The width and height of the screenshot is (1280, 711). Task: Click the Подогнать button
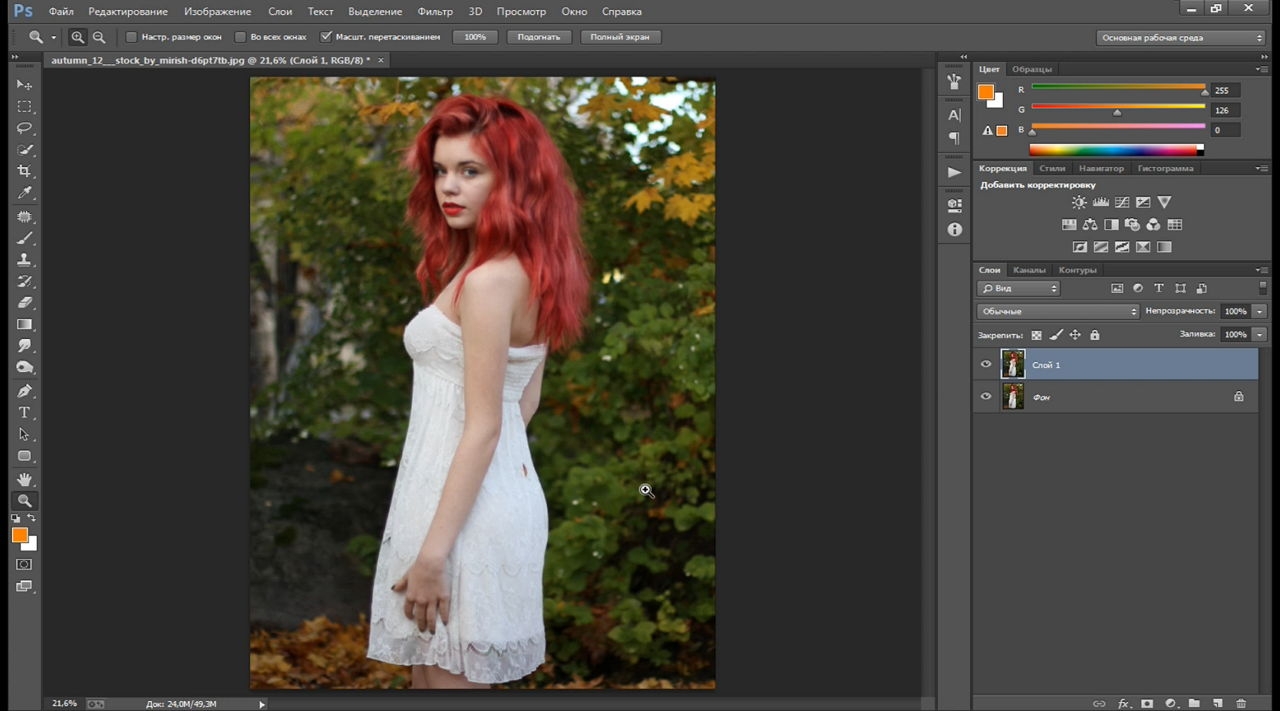540,37
